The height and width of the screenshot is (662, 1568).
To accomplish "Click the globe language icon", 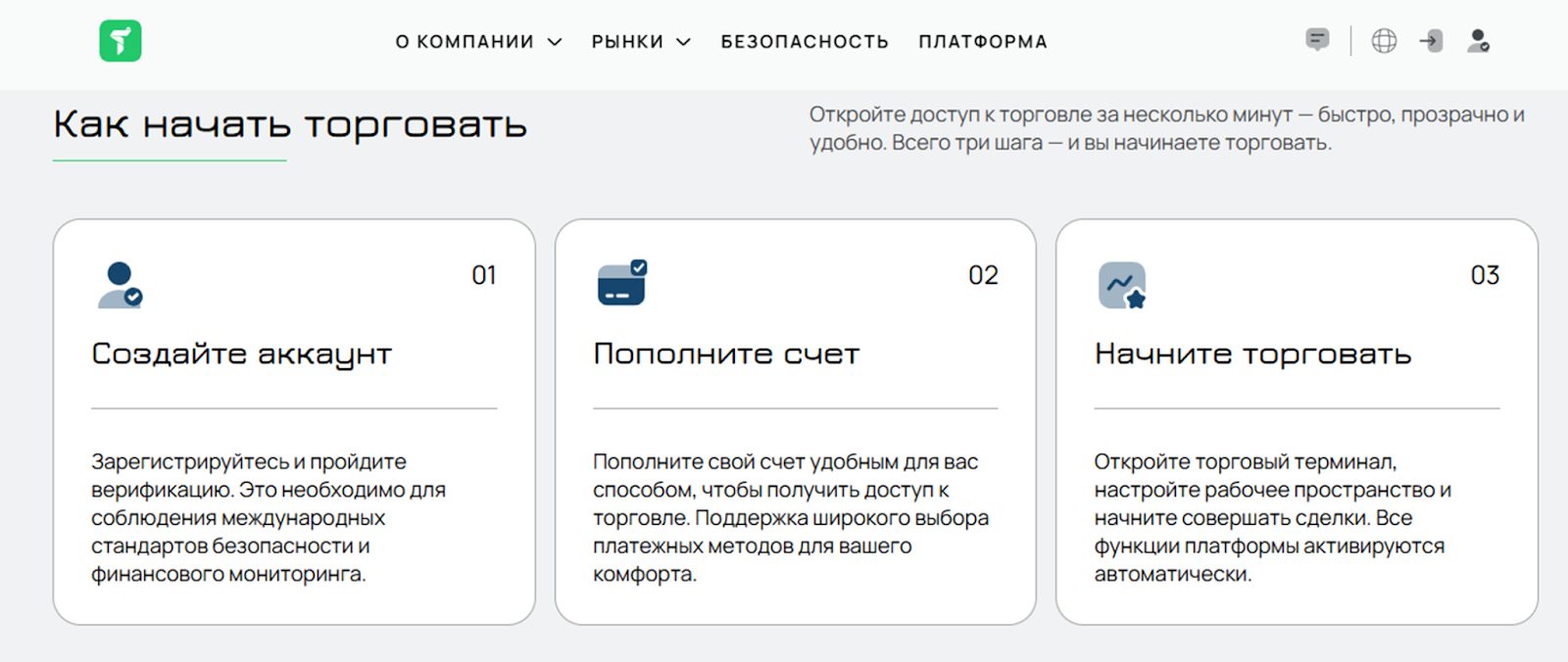I will 1384,41.
